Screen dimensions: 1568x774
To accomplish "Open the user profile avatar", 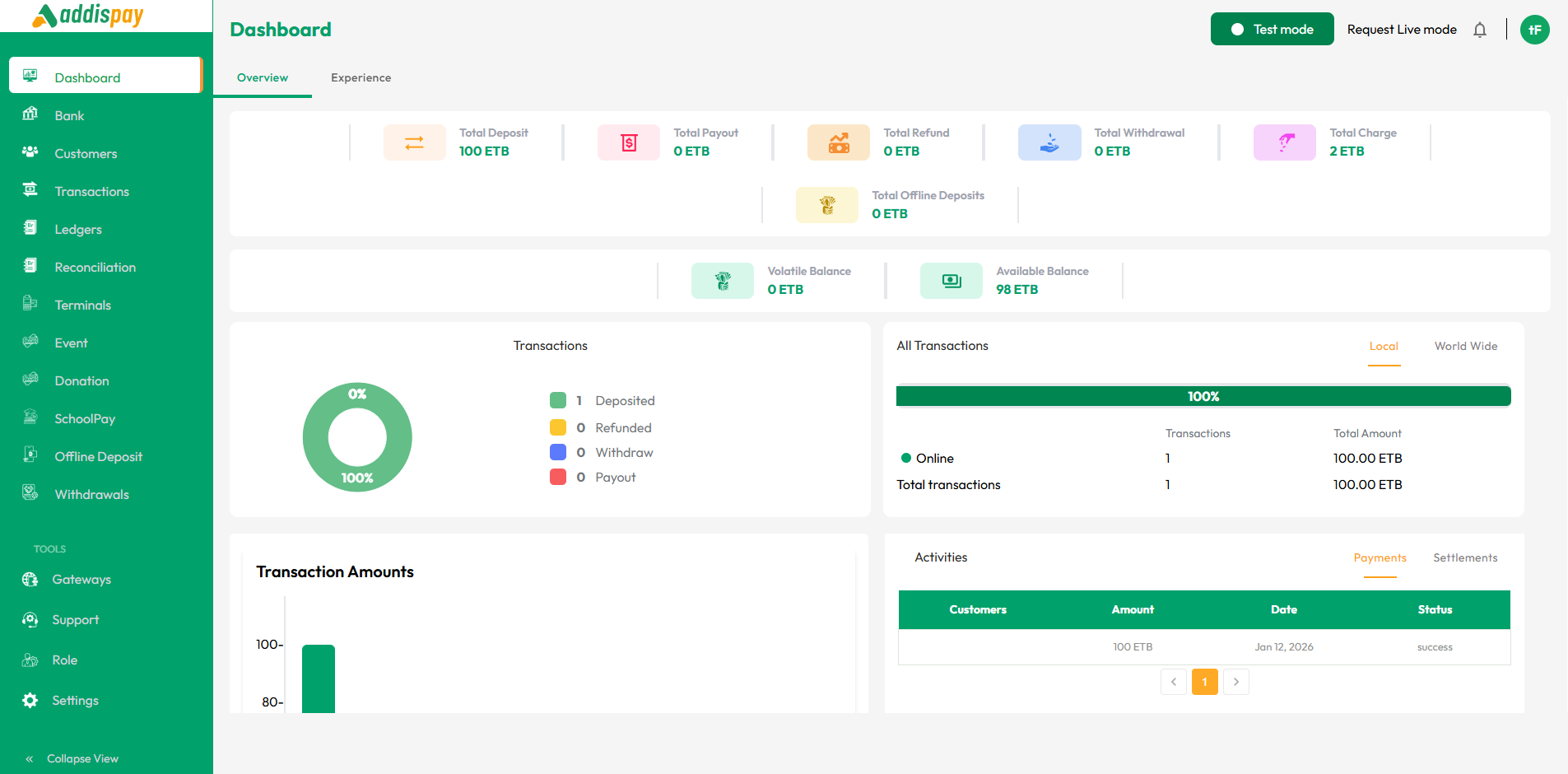I will coord(1535,30).
